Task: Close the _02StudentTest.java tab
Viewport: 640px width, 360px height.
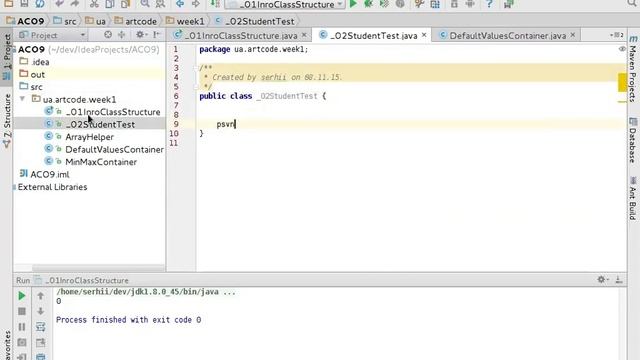Action: [424, 35]
